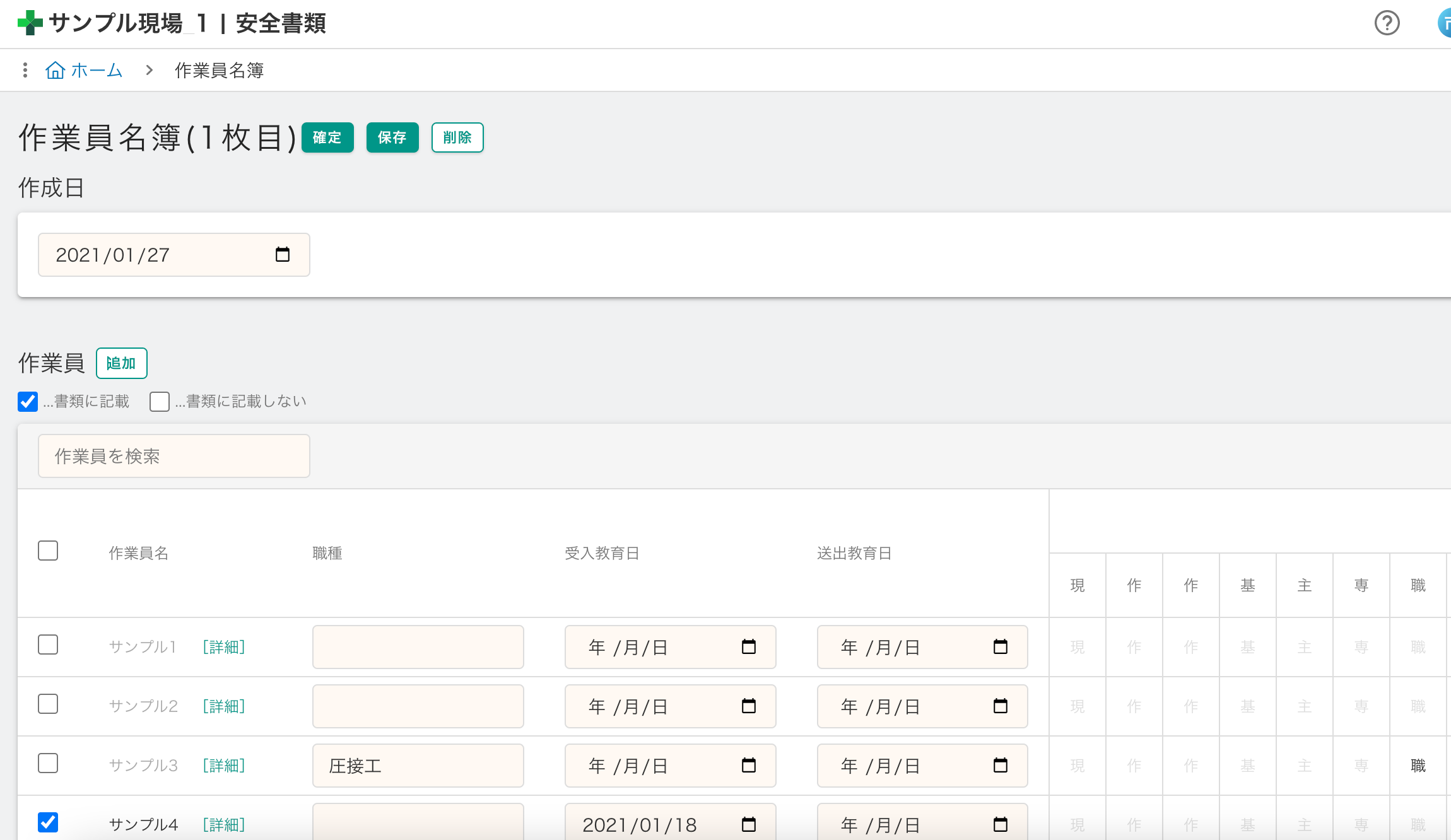
Task: Uncheck the サンプル4 row checkbox
Action: tap(48, 822)
